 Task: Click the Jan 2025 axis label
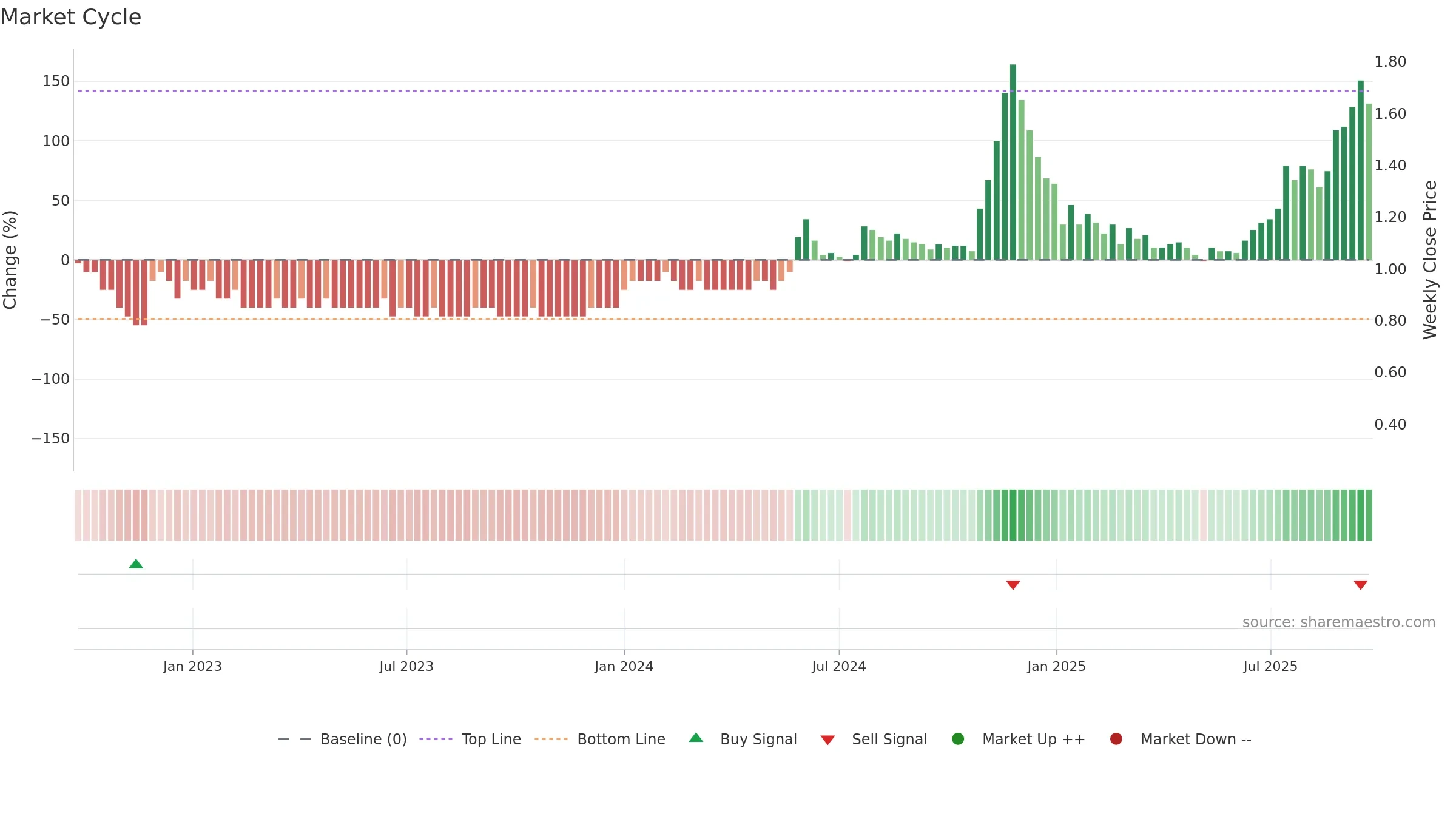[1056, 667]
